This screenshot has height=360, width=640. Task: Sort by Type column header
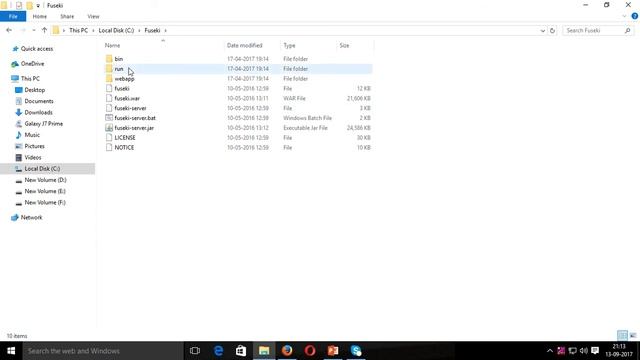pos(289,45)
